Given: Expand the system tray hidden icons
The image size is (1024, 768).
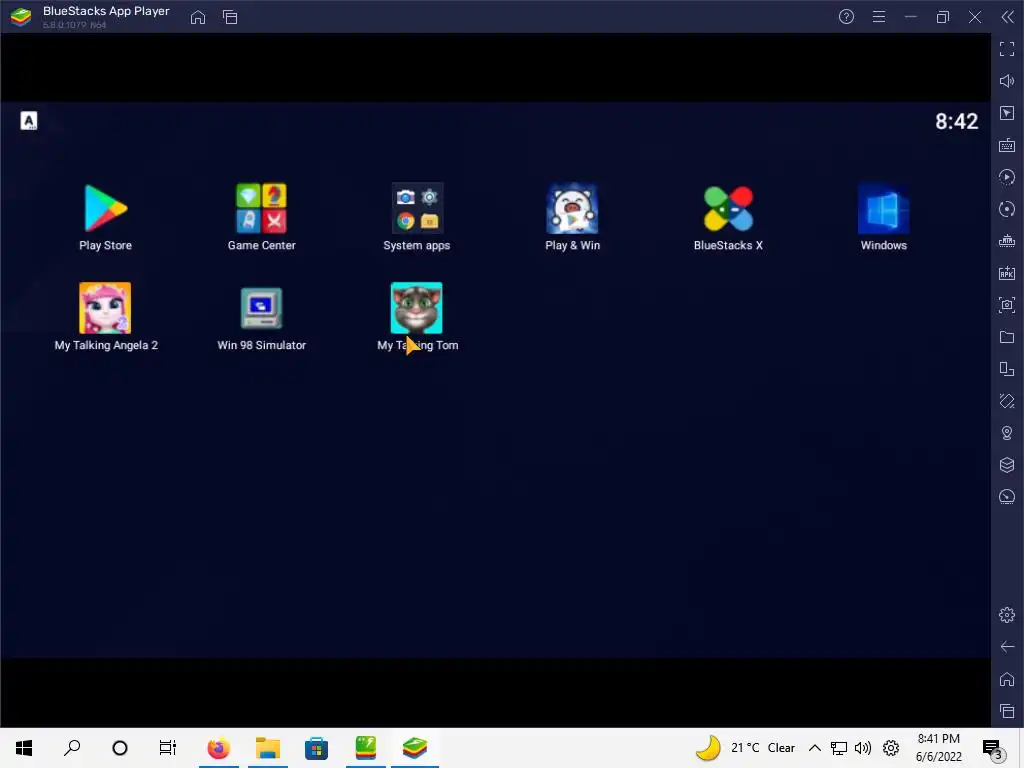Looking at the screenshot, I should pos(814,748).
